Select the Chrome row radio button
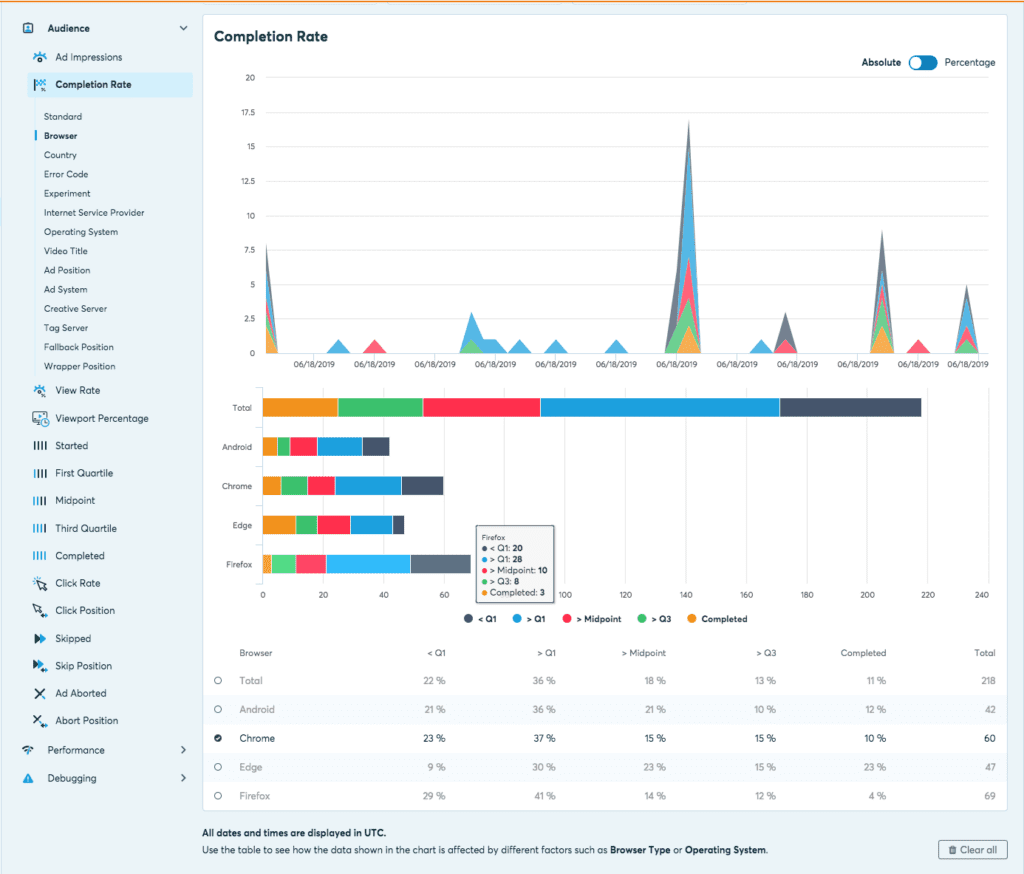 [218, 738]
